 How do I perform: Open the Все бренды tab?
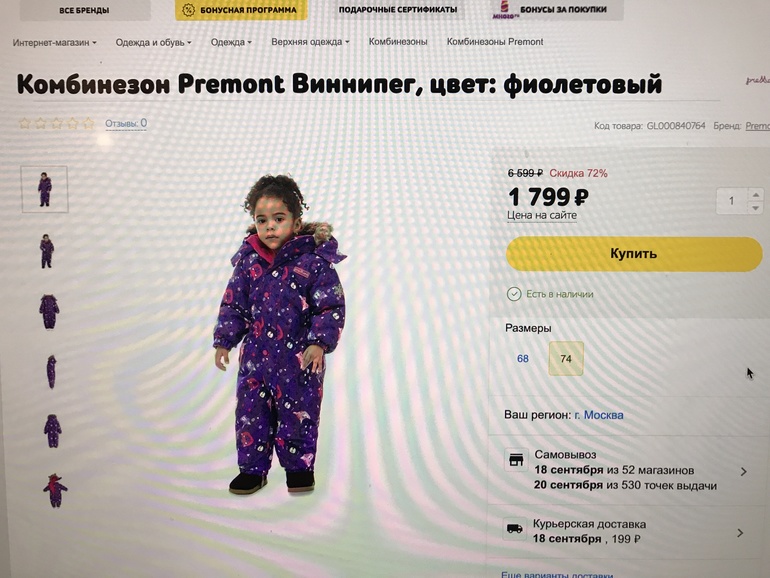[84, 10]
